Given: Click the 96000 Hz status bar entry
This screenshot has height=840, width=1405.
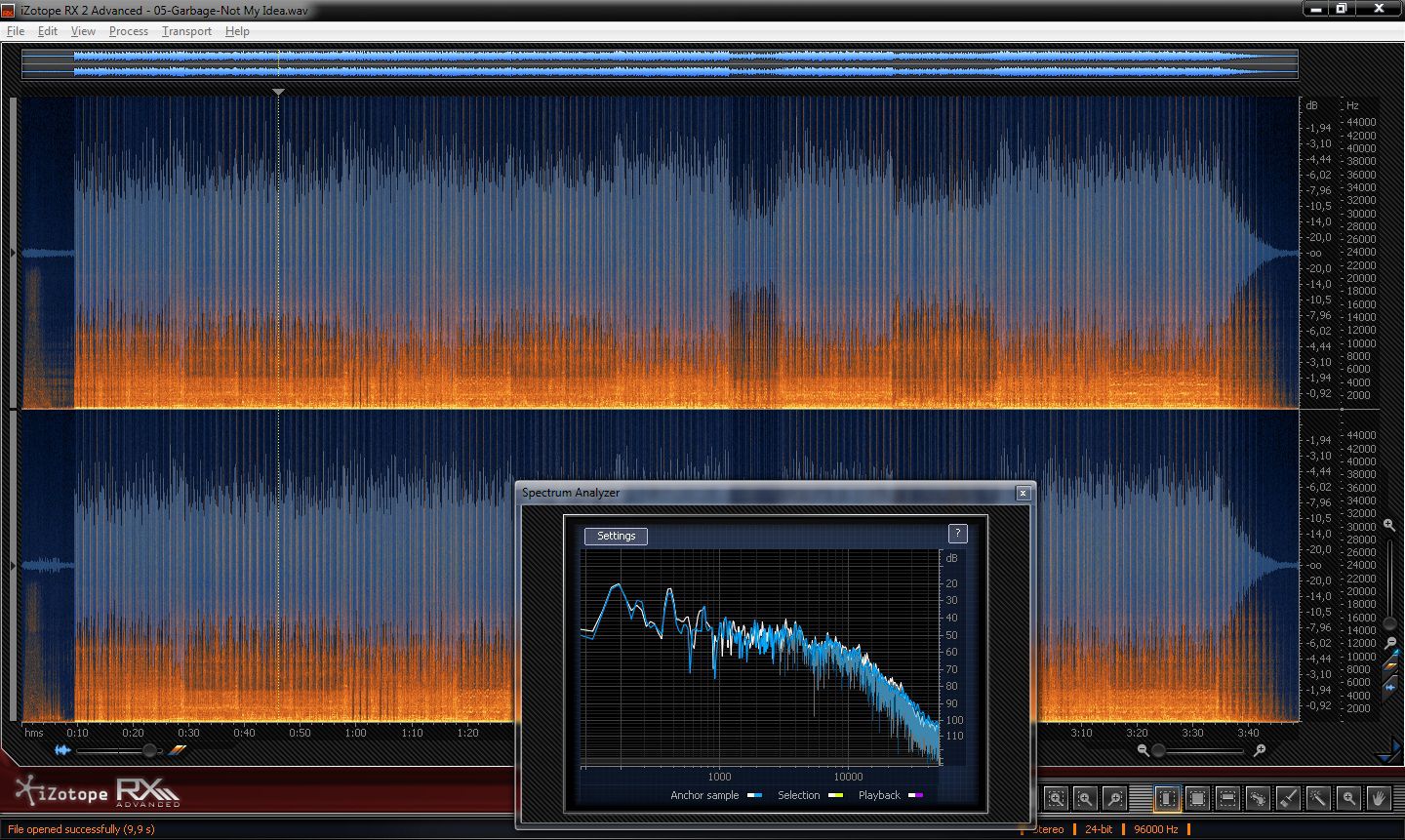Looking at the screenshot, I should [1156, 829].
